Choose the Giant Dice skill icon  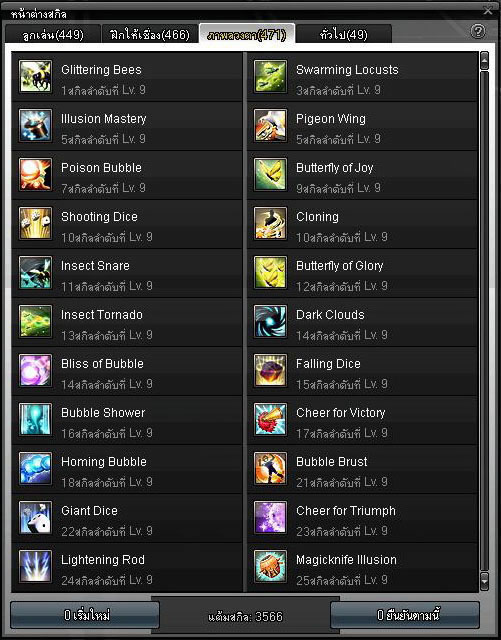(x=36, y=518)
